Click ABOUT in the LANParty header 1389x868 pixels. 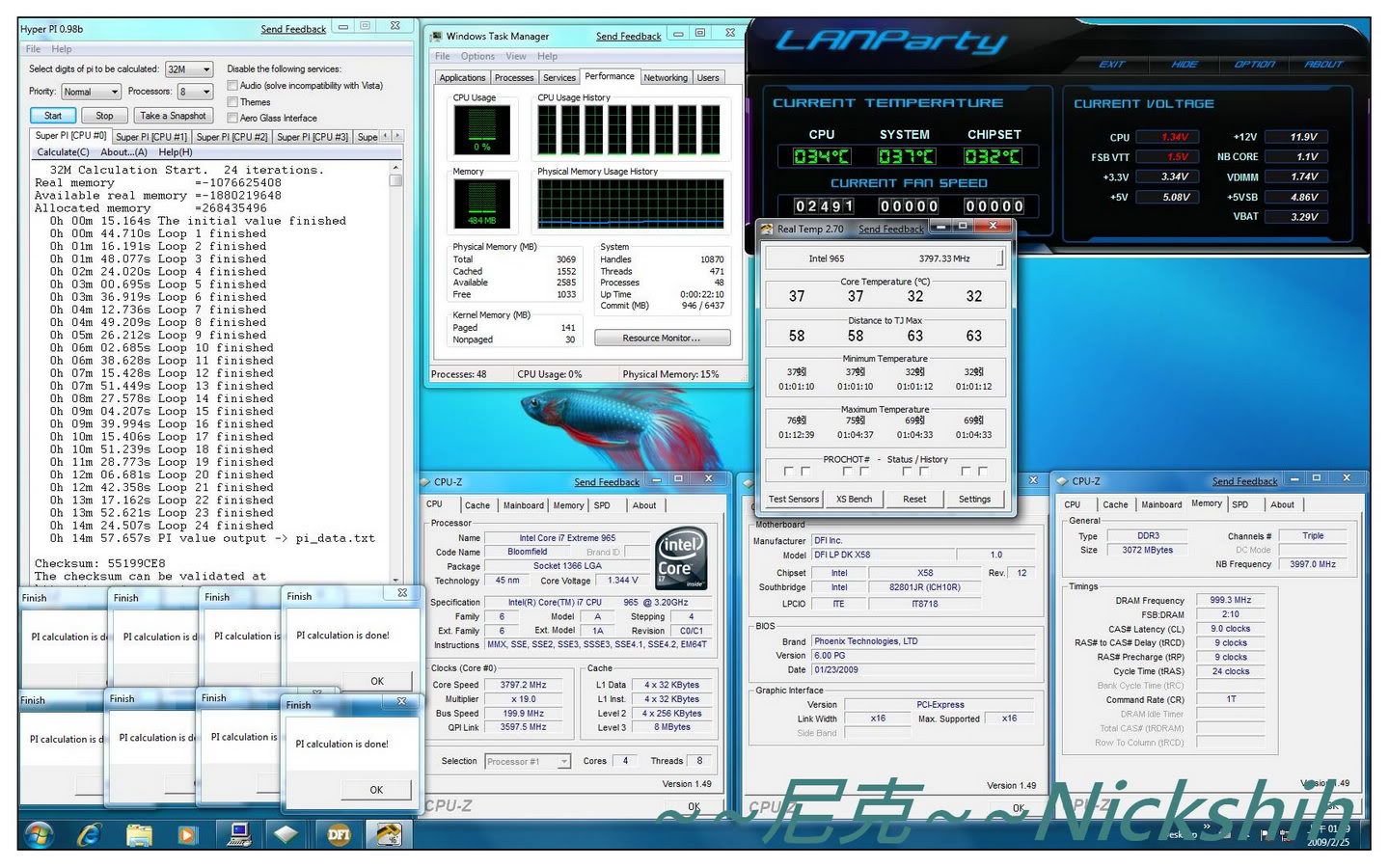[x=1323, y=64]
